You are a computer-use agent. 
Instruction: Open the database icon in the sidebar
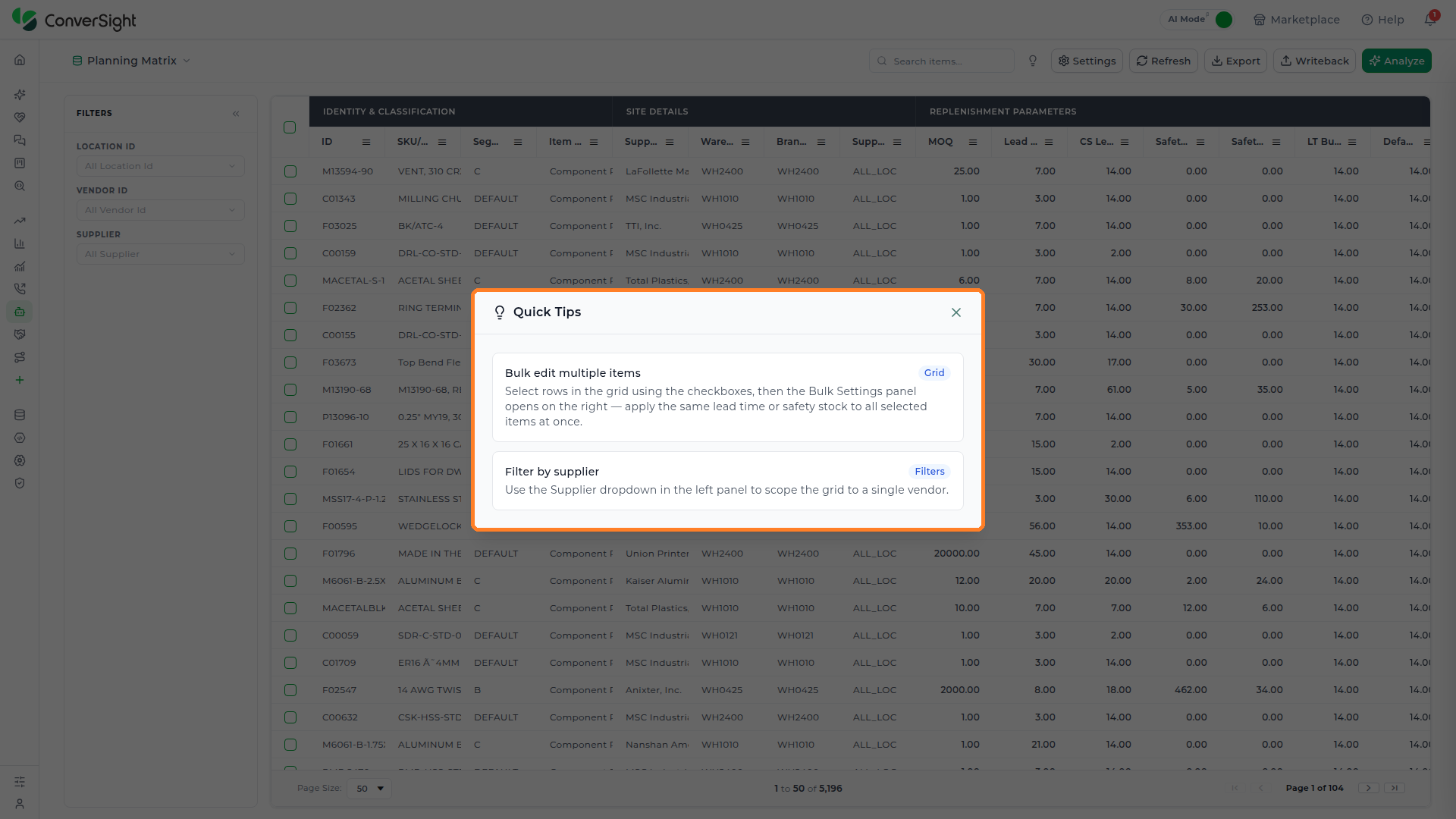click(x=20, y=415)
